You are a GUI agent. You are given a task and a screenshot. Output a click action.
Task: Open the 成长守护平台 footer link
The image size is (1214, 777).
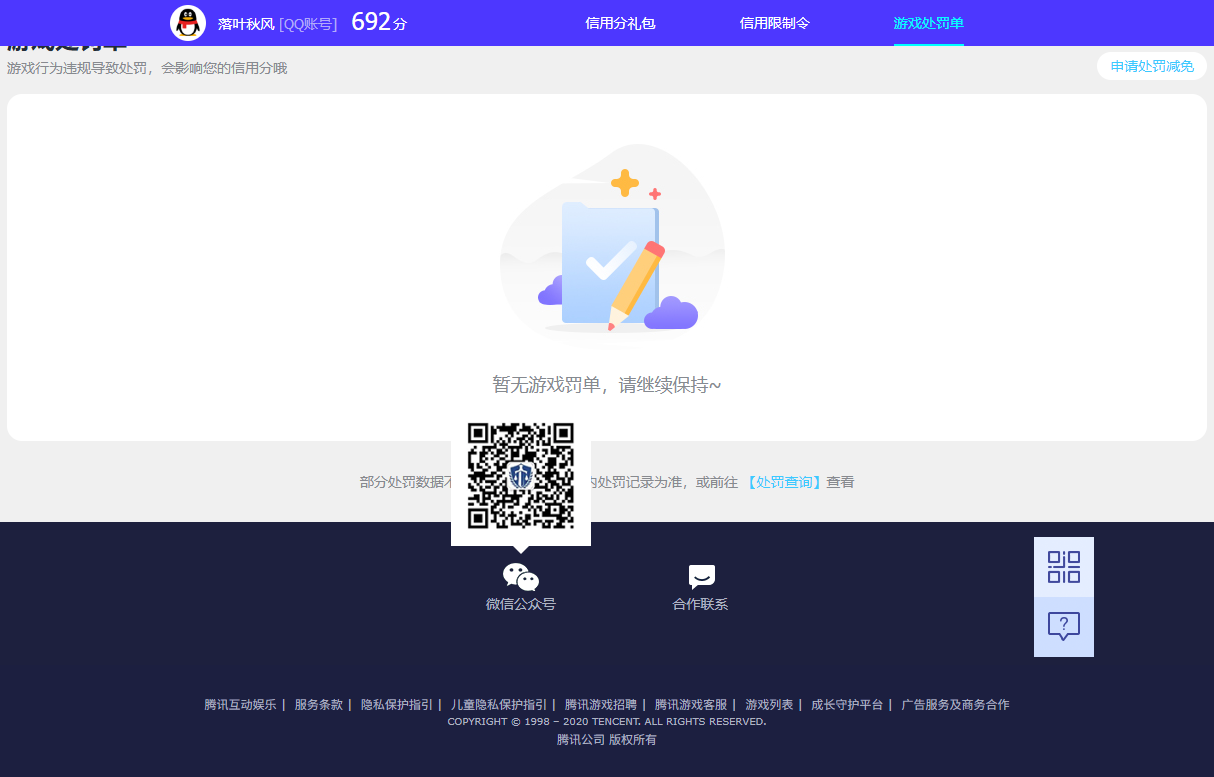coord(846,704)
